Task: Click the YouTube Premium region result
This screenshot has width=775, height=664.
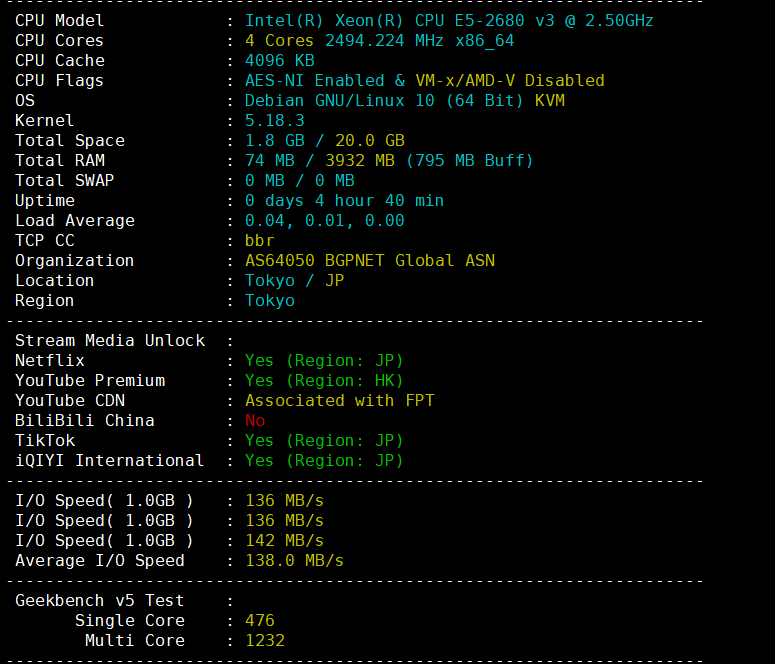Action: tap(324, 380)
